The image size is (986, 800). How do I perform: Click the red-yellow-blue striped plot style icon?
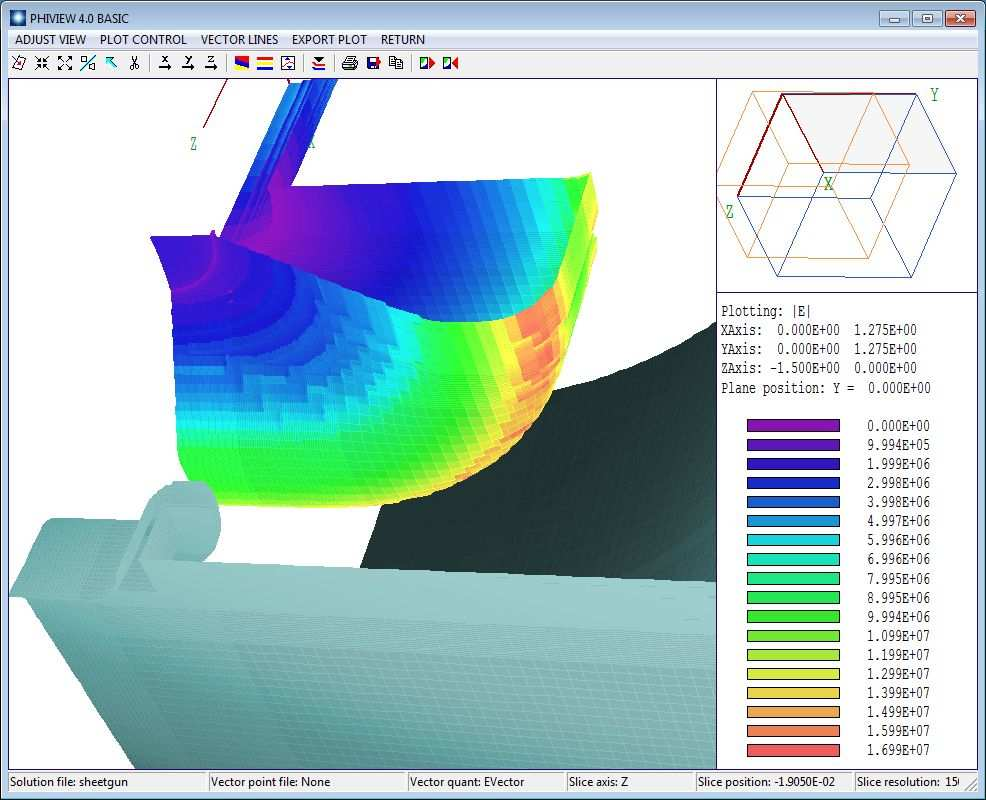pyautogui.click(x=265, y=63)
